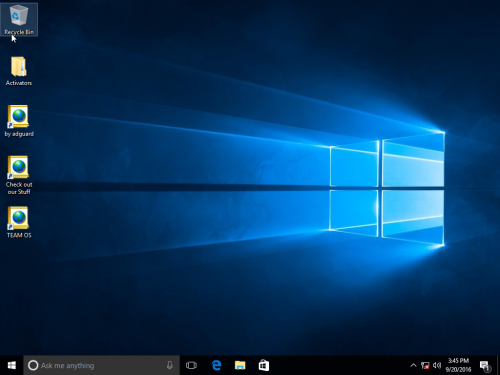Click the Cortana circle icon
This screenshot has width=500, height=375.
[33, 365]
